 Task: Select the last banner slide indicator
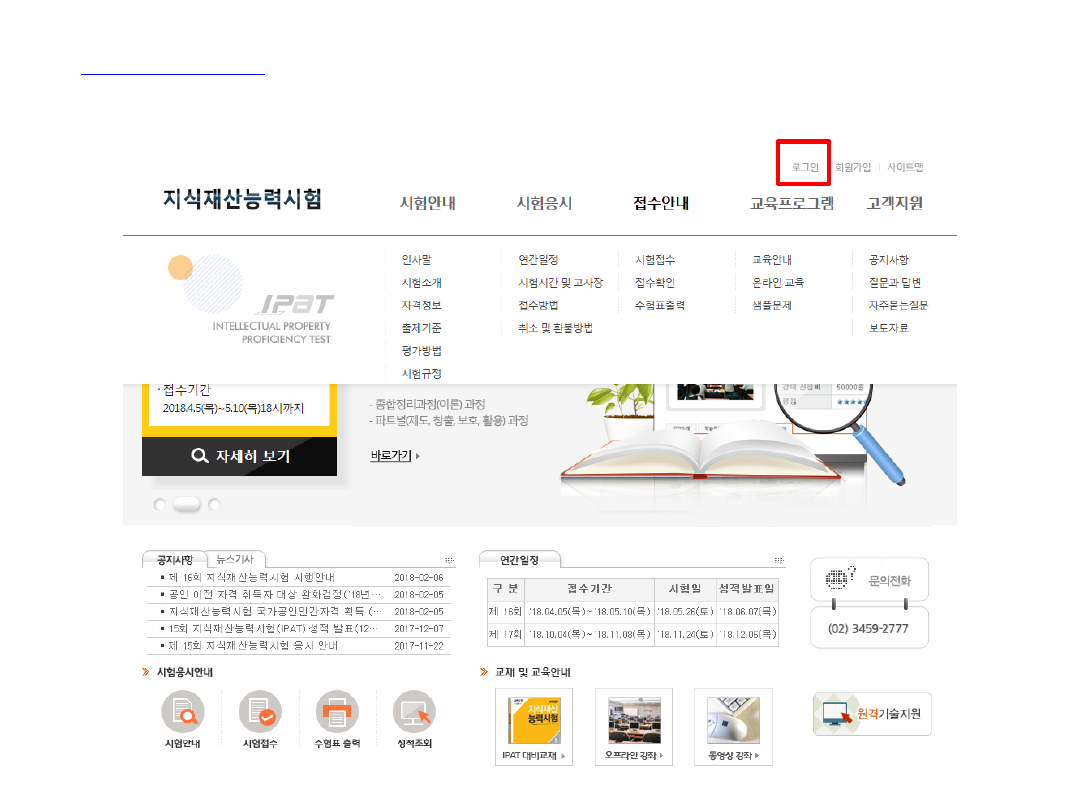pos(214,505)
